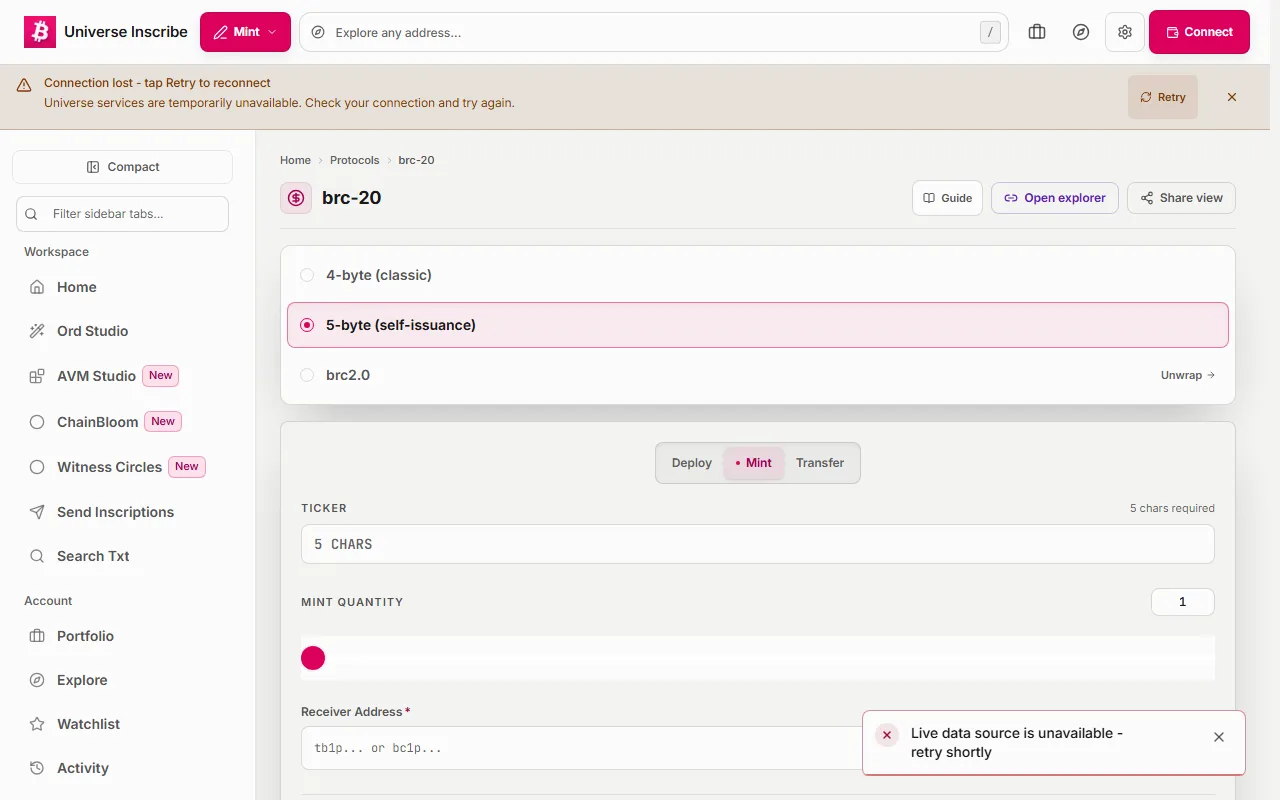
Task: Select the 5-byte (self-issuance) option
Action: 758,325
